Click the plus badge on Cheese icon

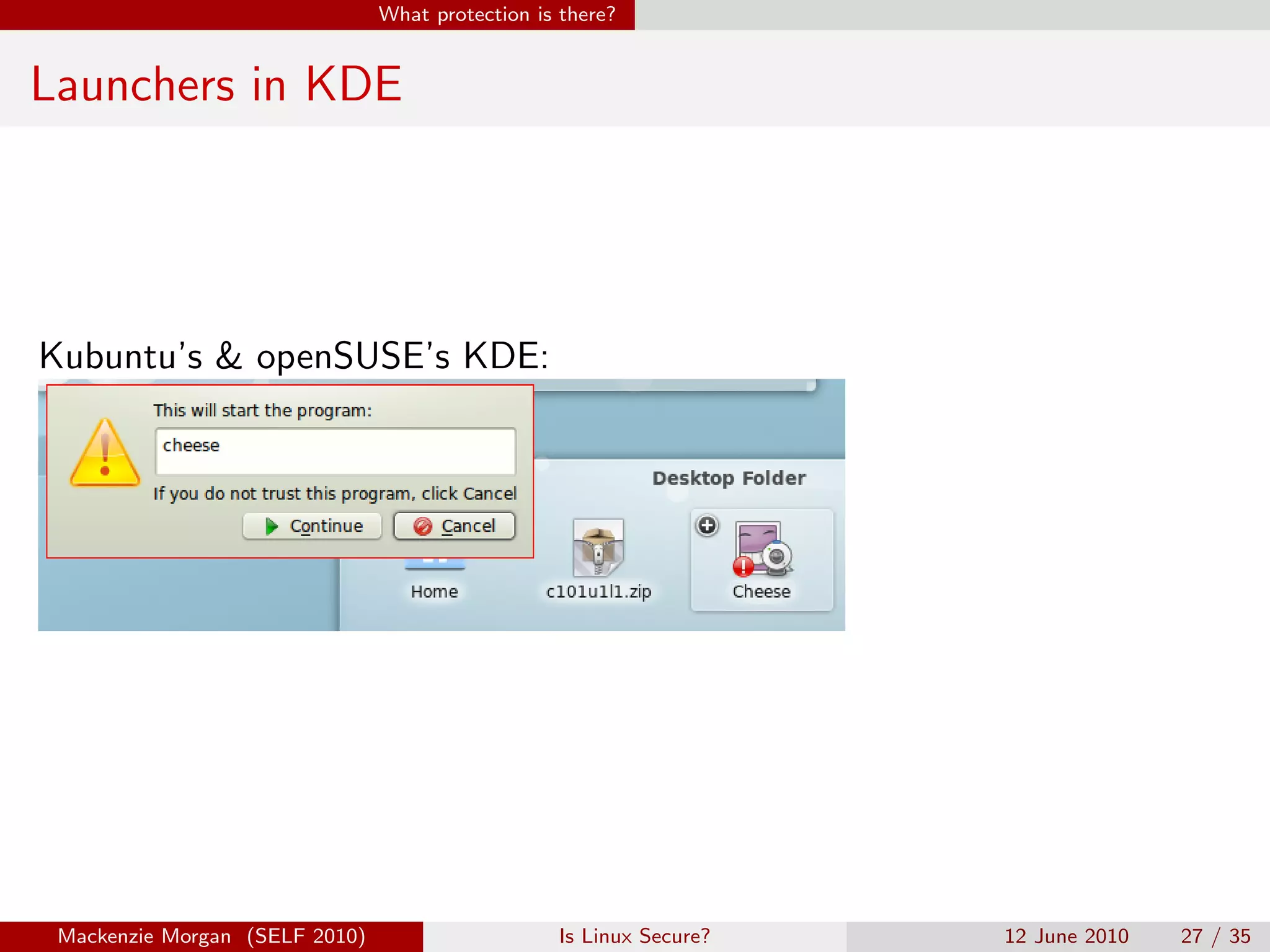click(707, 526)
